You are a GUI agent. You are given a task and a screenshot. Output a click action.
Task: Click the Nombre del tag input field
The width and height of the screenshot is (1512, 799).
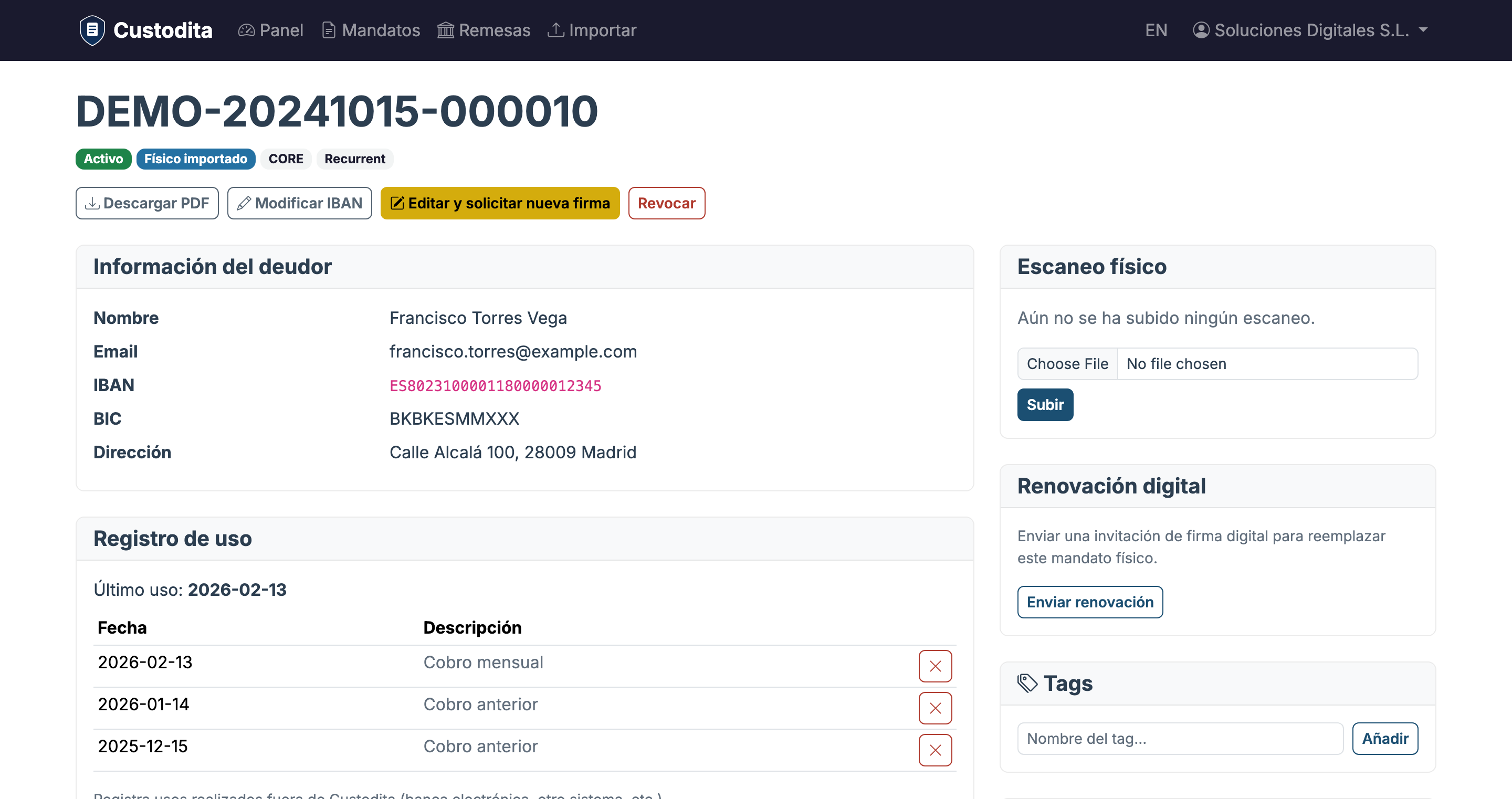coord(1180,739)
